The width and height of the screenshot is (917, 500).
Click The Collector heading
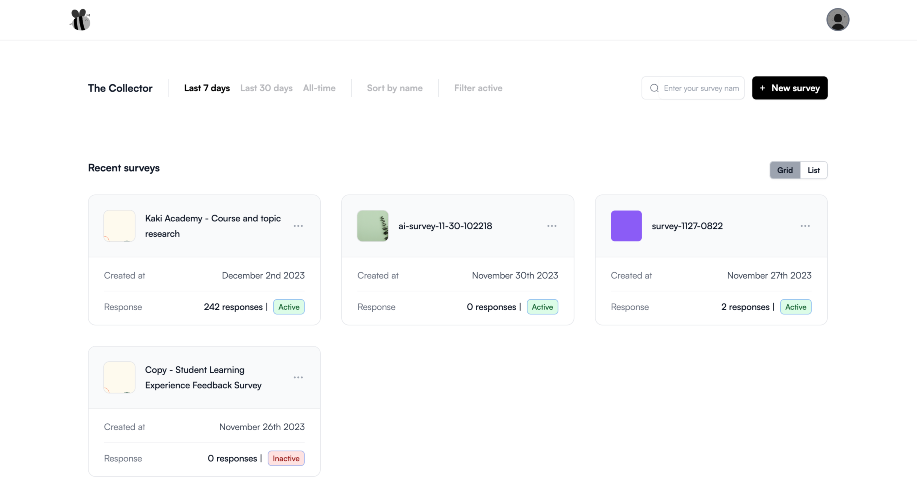click(120, 88)
